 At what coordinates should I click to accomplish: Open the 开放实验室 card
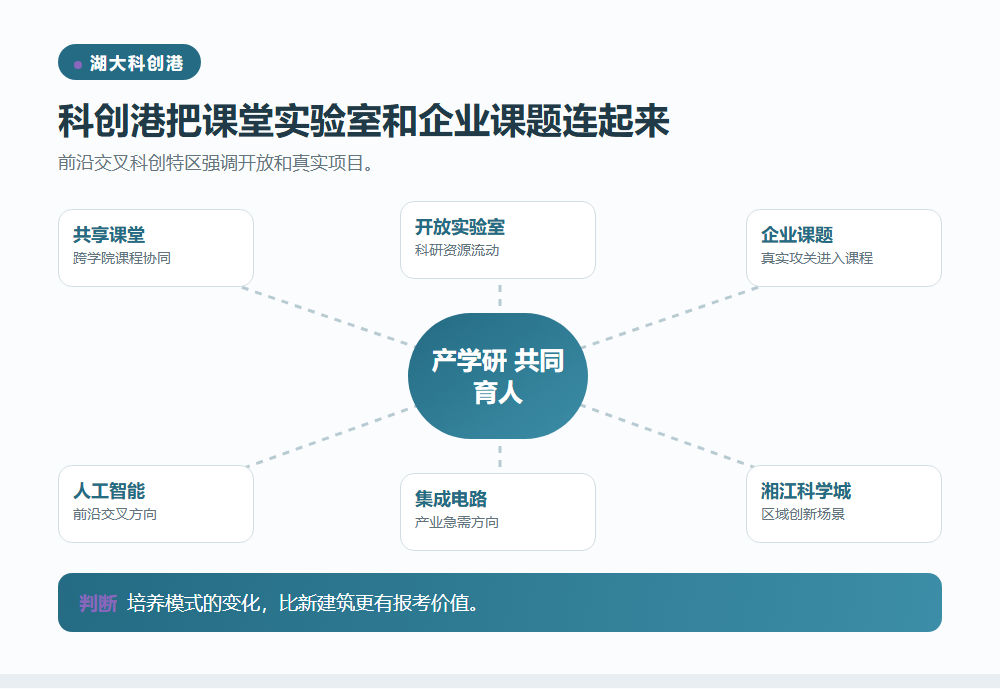tap(498, 240)
